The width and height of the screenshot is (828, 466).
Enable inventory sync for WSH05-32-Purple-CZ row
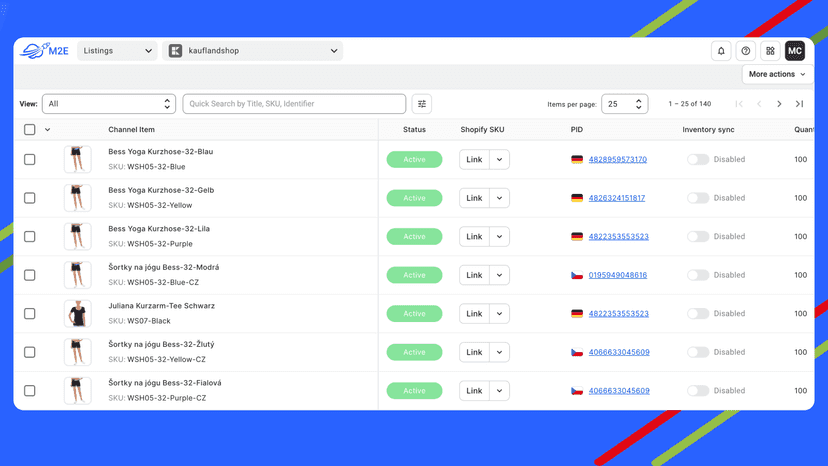pos(698,391)
